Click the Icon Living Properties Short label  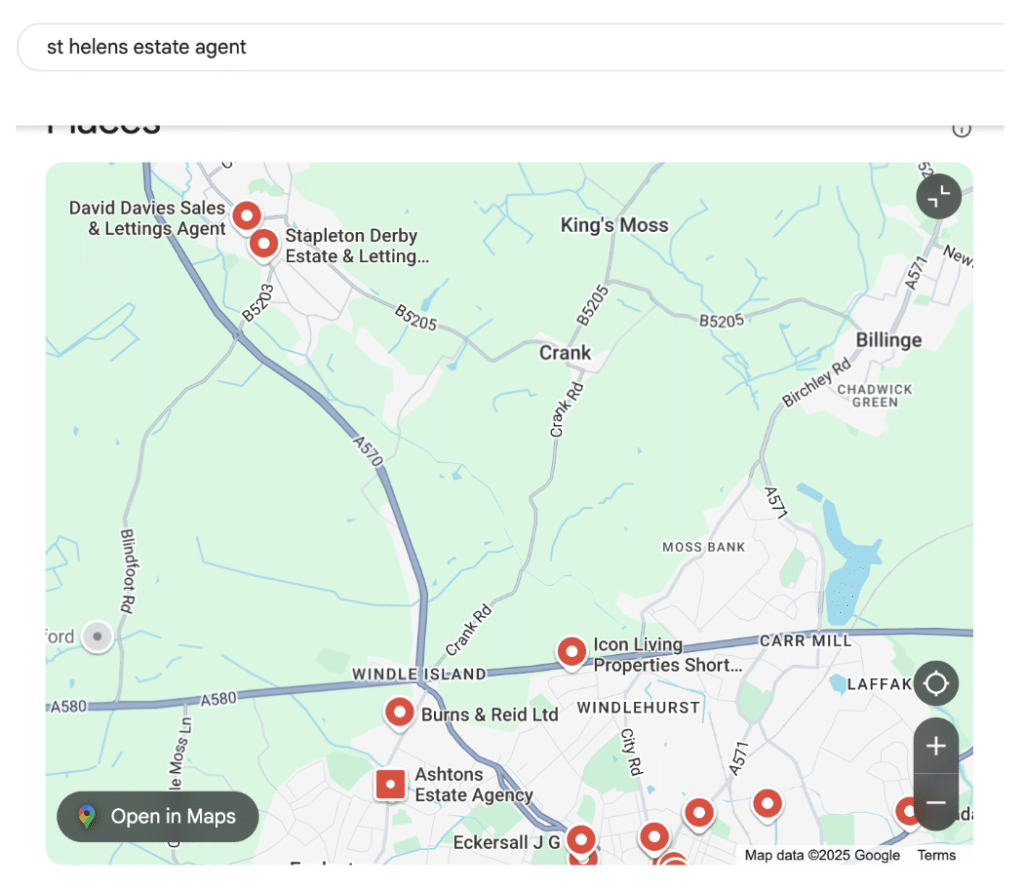coord(667,655)
